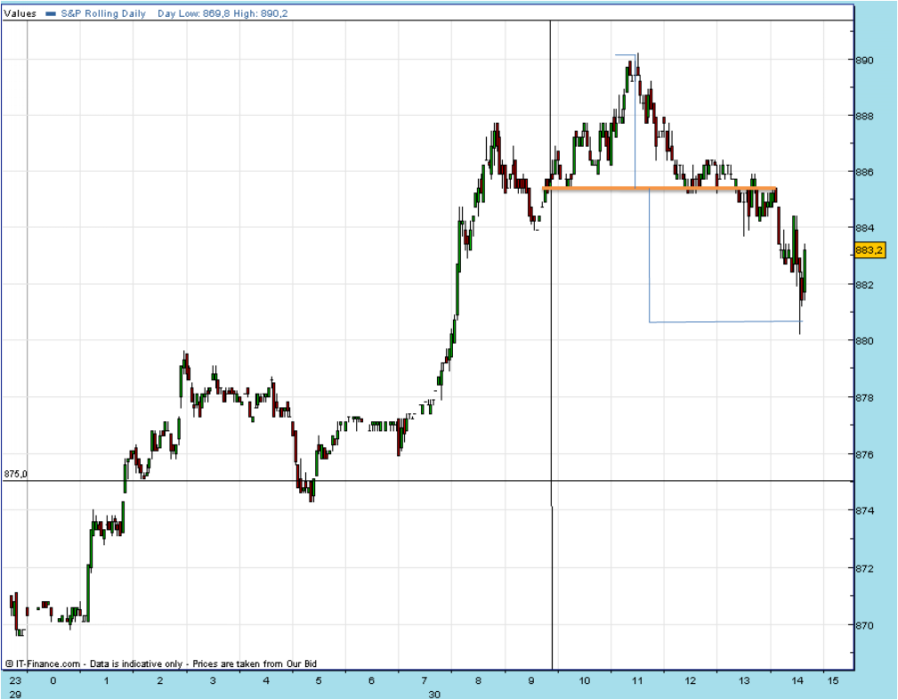Click the 890 price axis label
This screenshot has height=700, width=898.
pyautogui.click(x=865, y=60)
